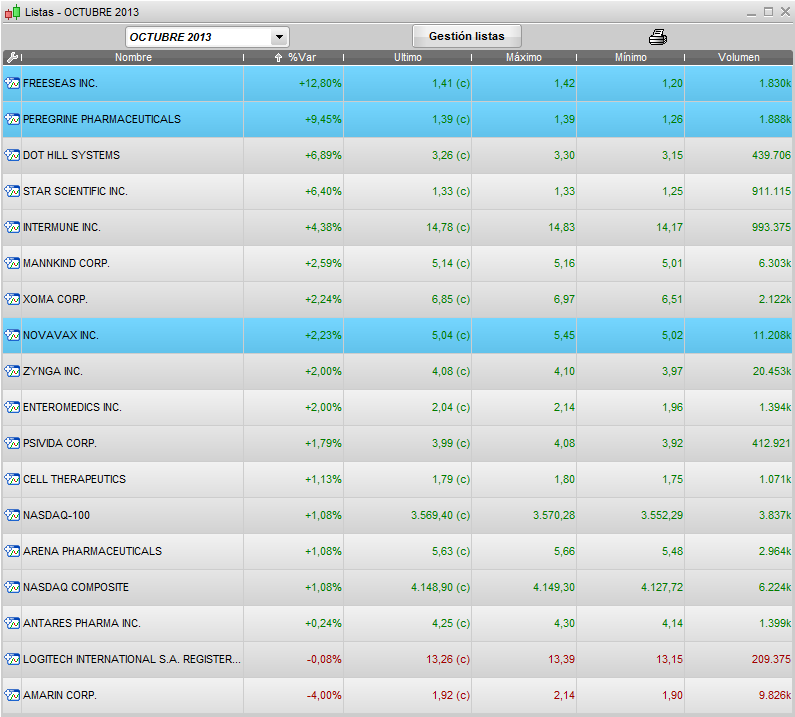Open chart icon next to NASDAQ-100
The height and width of the screenshot is (717, 795).
click(12, 515)
